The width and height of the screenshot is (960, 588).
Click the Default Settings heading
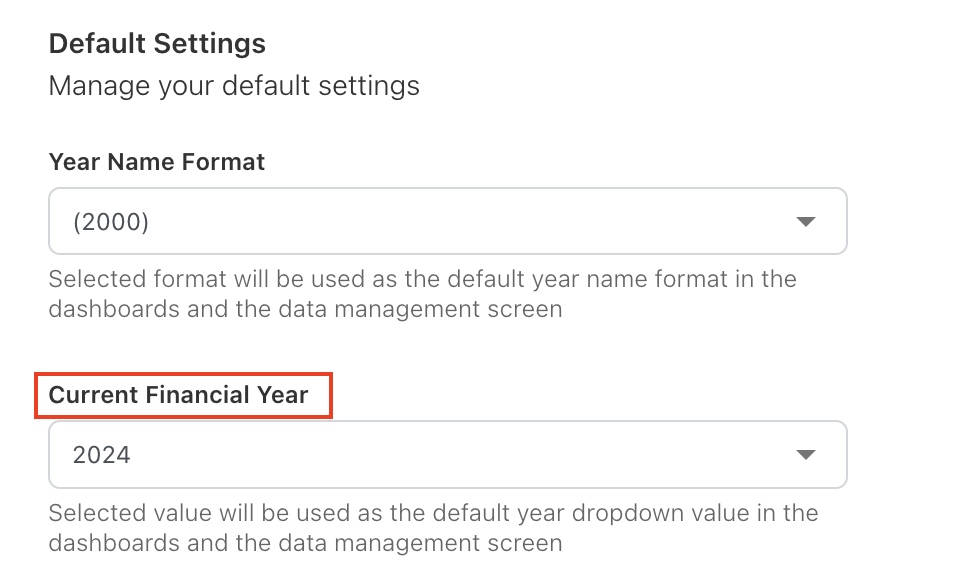(157, 44)
